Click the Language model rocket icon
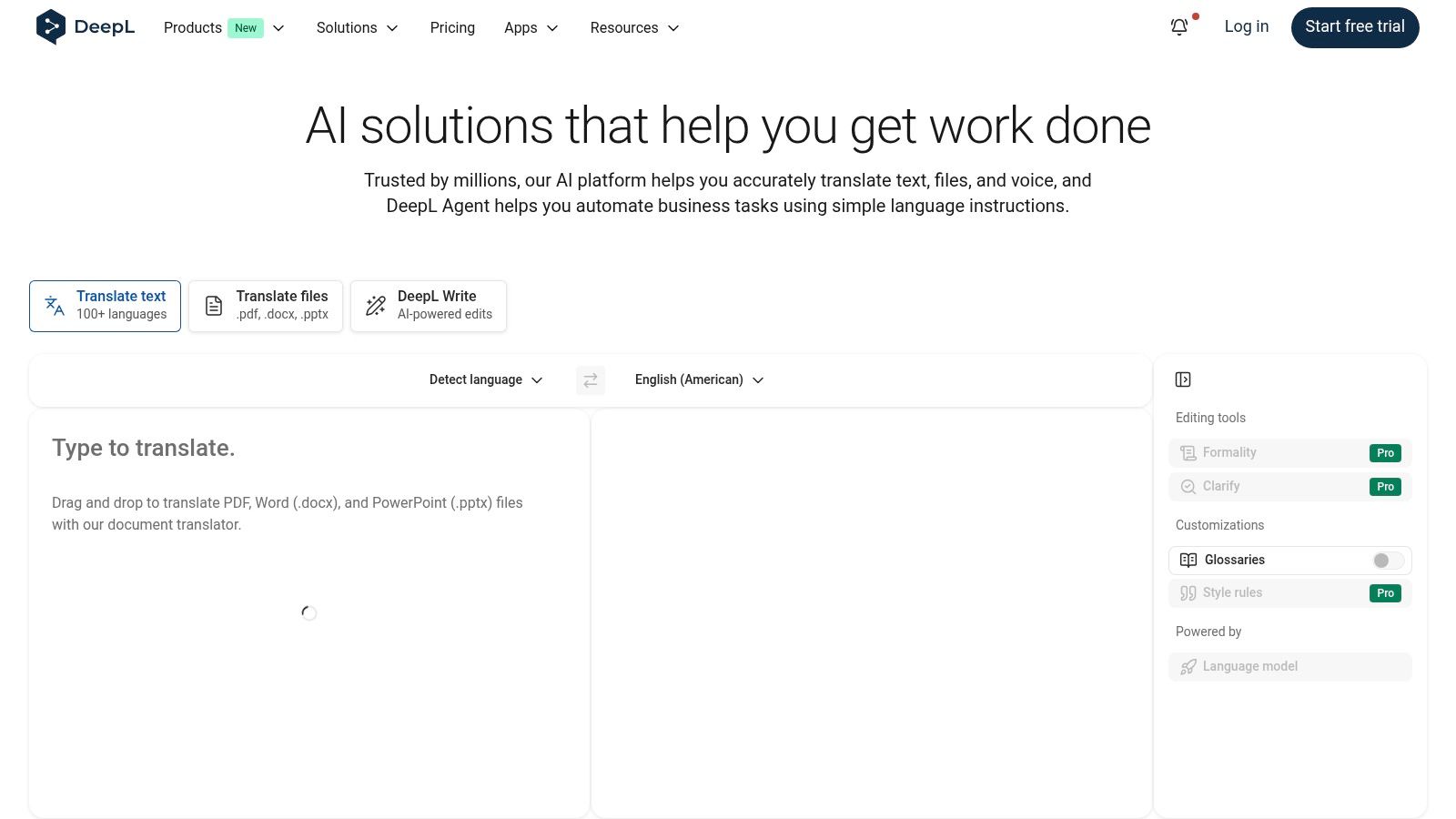1456x819 pixels. tap(1188, 667)
